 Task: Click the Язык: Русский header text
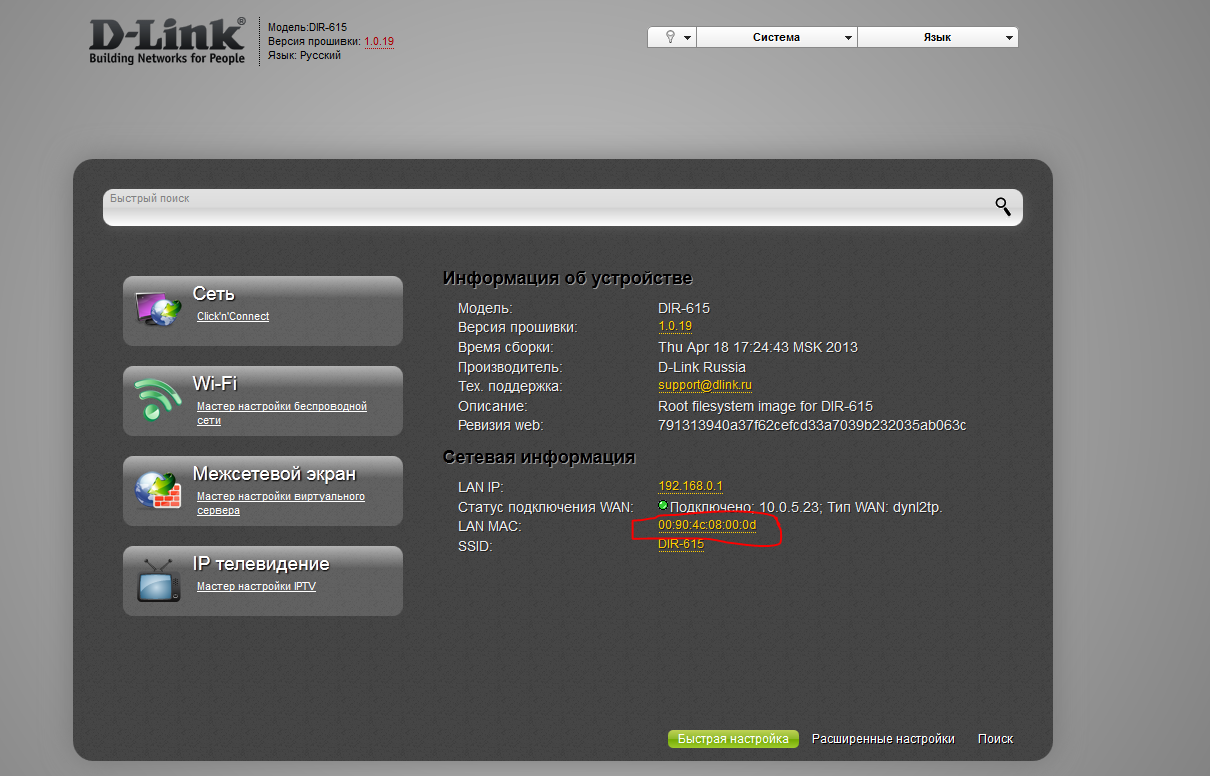[x=304, y=55]
